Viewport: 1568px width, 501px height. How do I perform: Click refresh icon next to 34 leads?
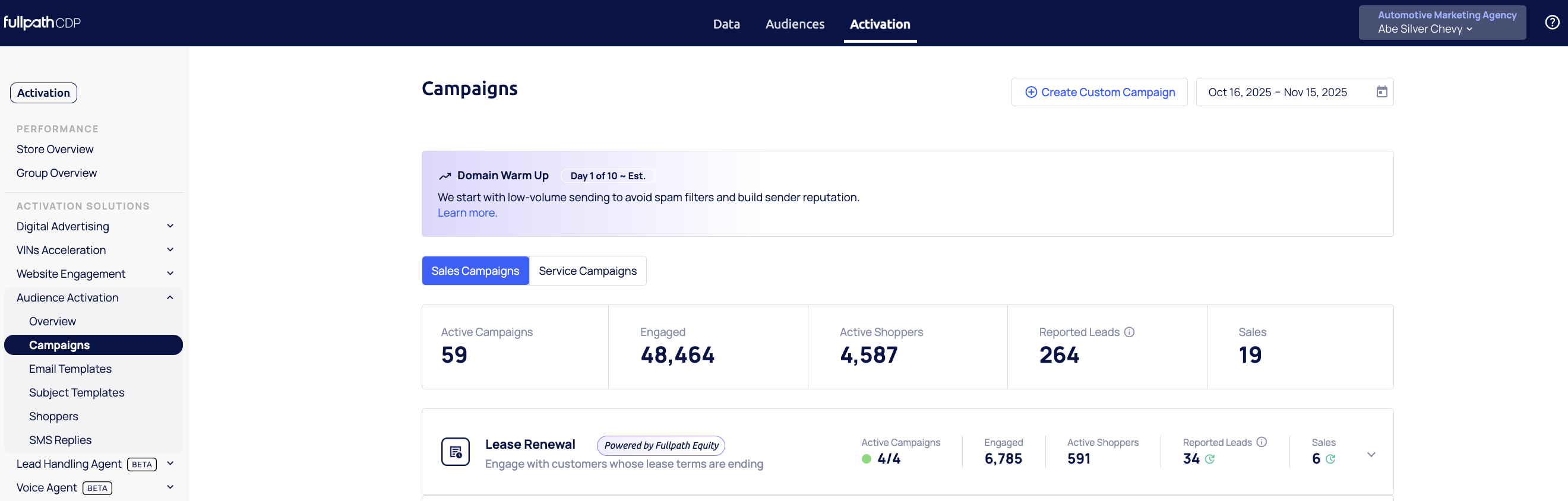pos(1209,459)
